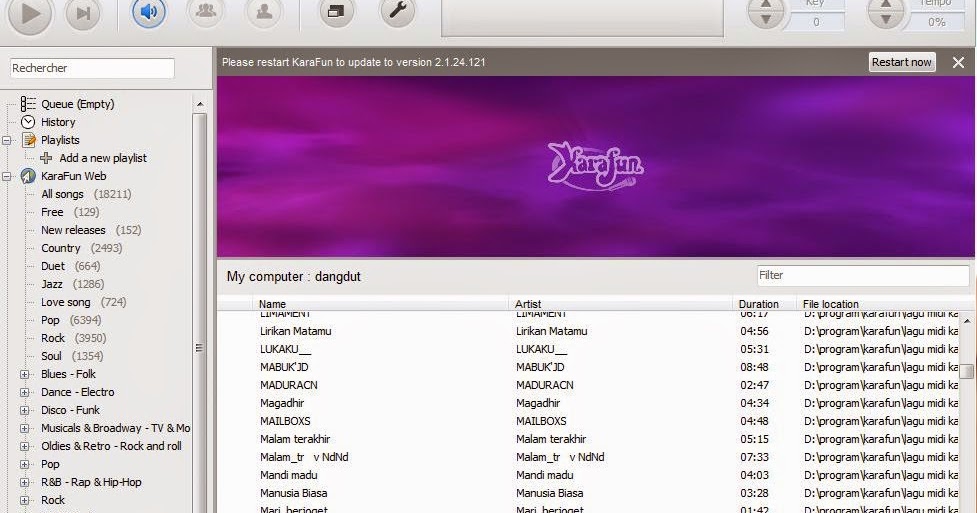Select the Country (2493) category

pos(82,248)
